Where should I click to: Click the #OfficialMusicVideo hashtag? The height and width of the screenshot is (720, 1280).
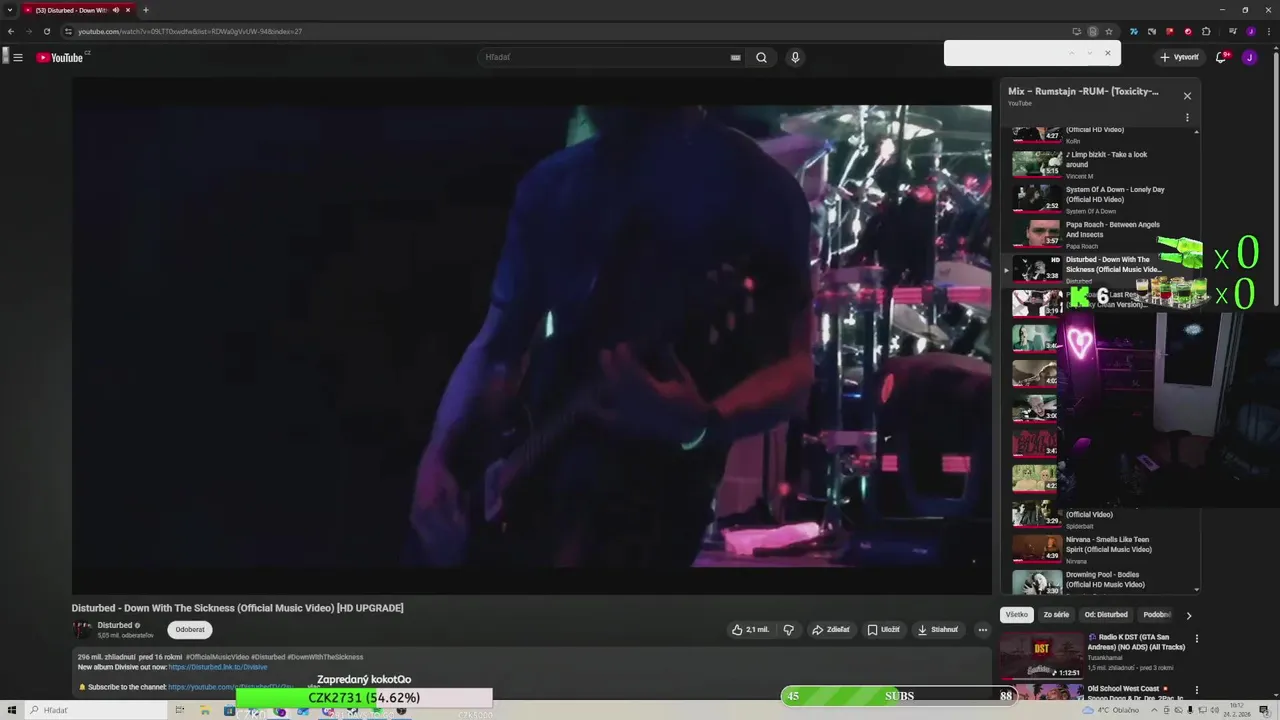point(217,657)
